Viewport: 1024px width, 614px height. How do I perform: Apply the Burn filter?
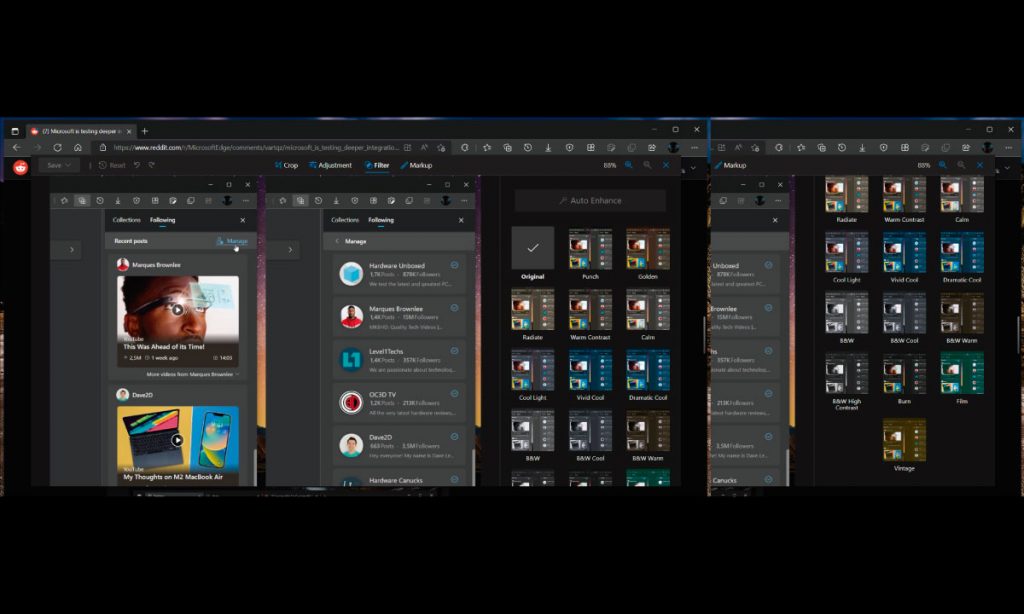coord(904,374)
